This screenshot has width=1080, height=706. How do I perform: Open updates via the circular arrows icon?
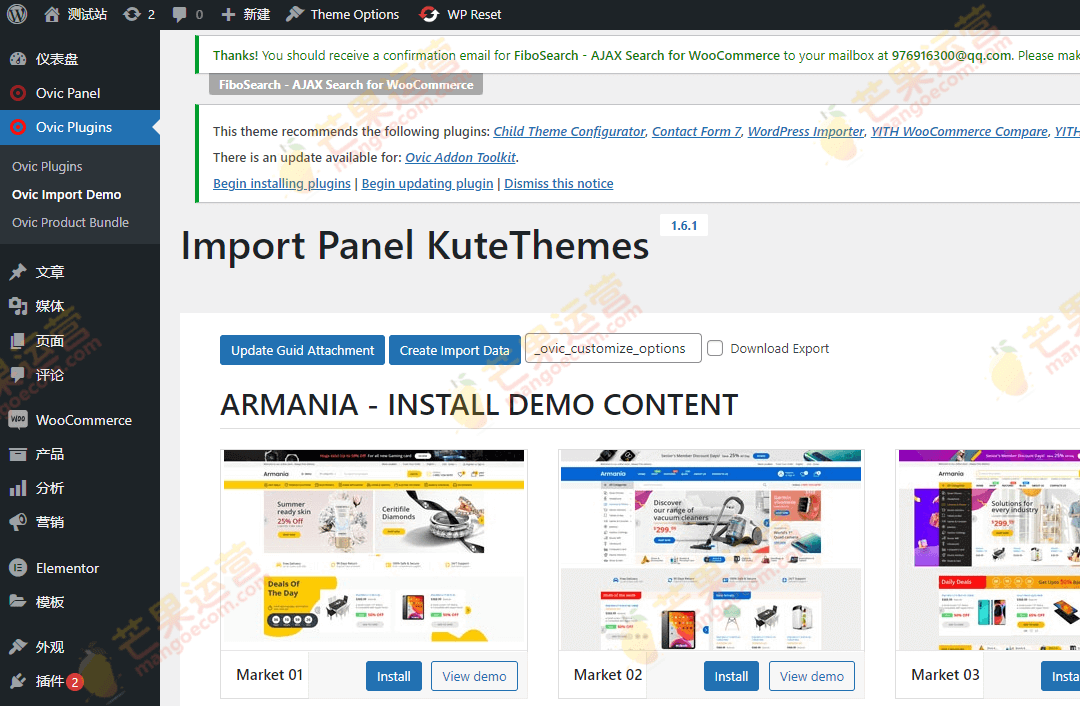pos(130,14)
